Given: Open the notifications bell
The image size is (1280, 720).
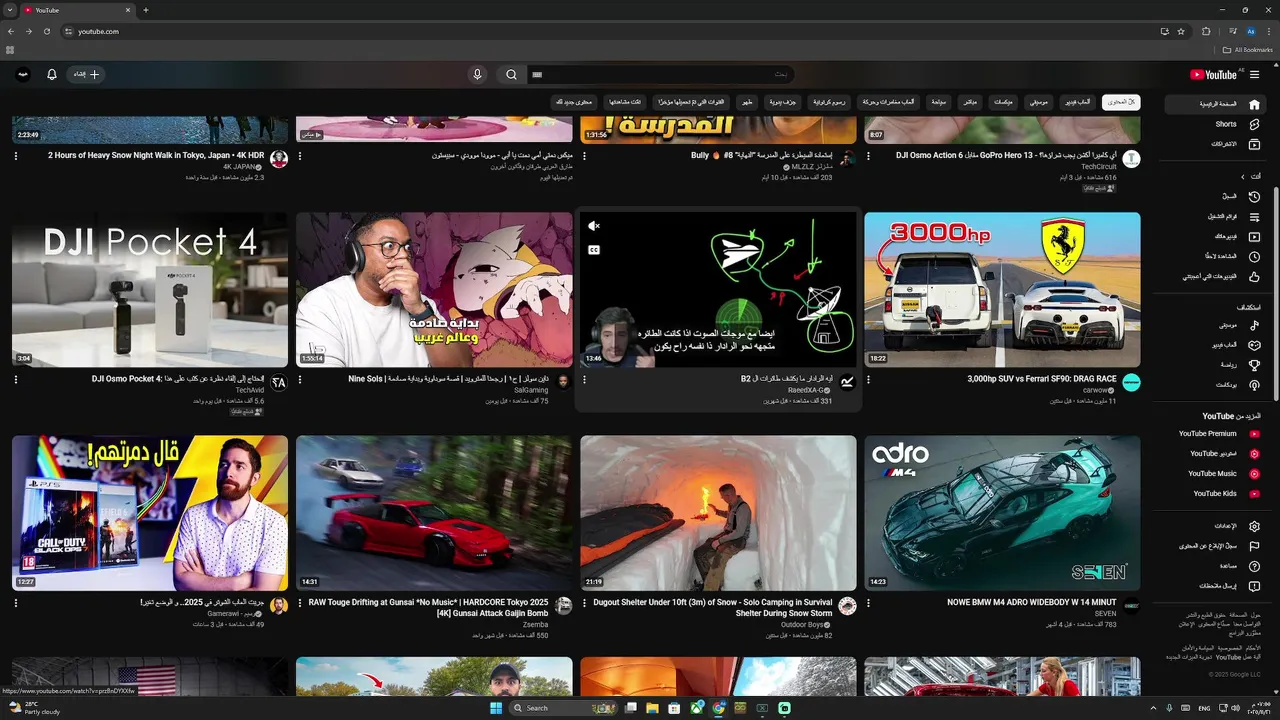Looking at the screenshot, I should [52, 74].
